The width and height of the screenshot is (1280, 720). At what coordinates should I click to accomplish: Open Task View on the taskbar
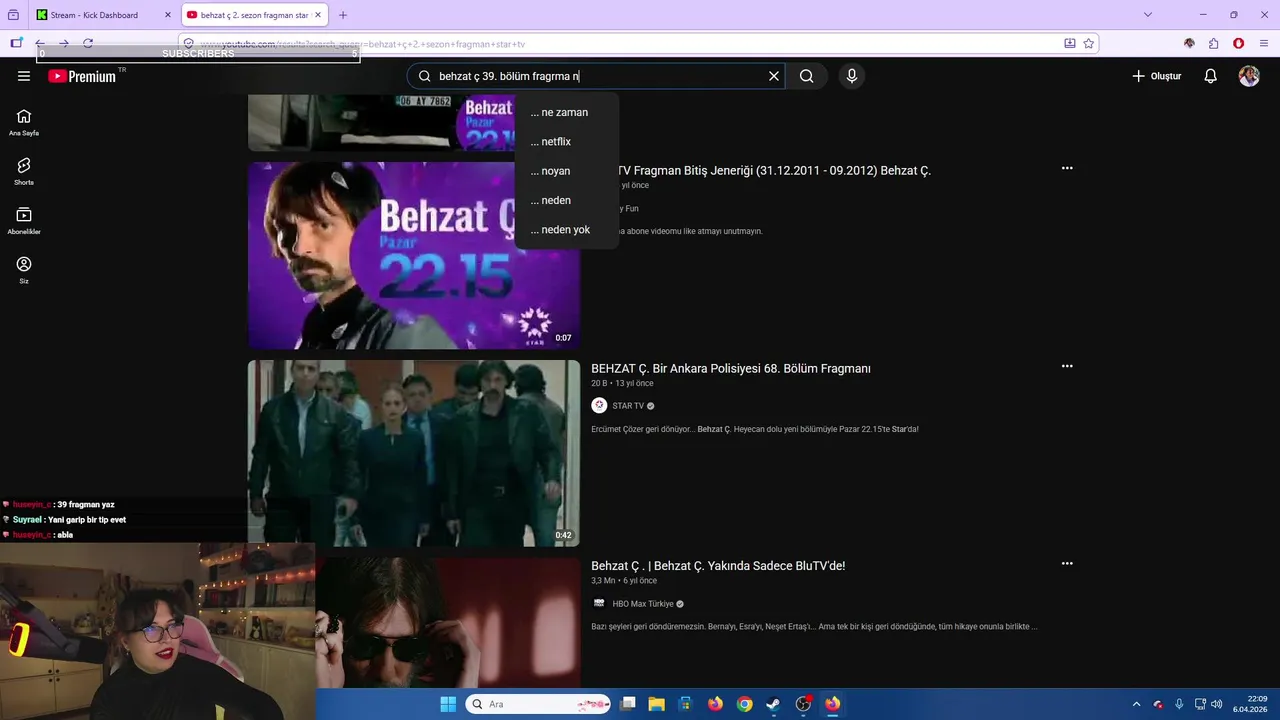click(x=628, y=704)
